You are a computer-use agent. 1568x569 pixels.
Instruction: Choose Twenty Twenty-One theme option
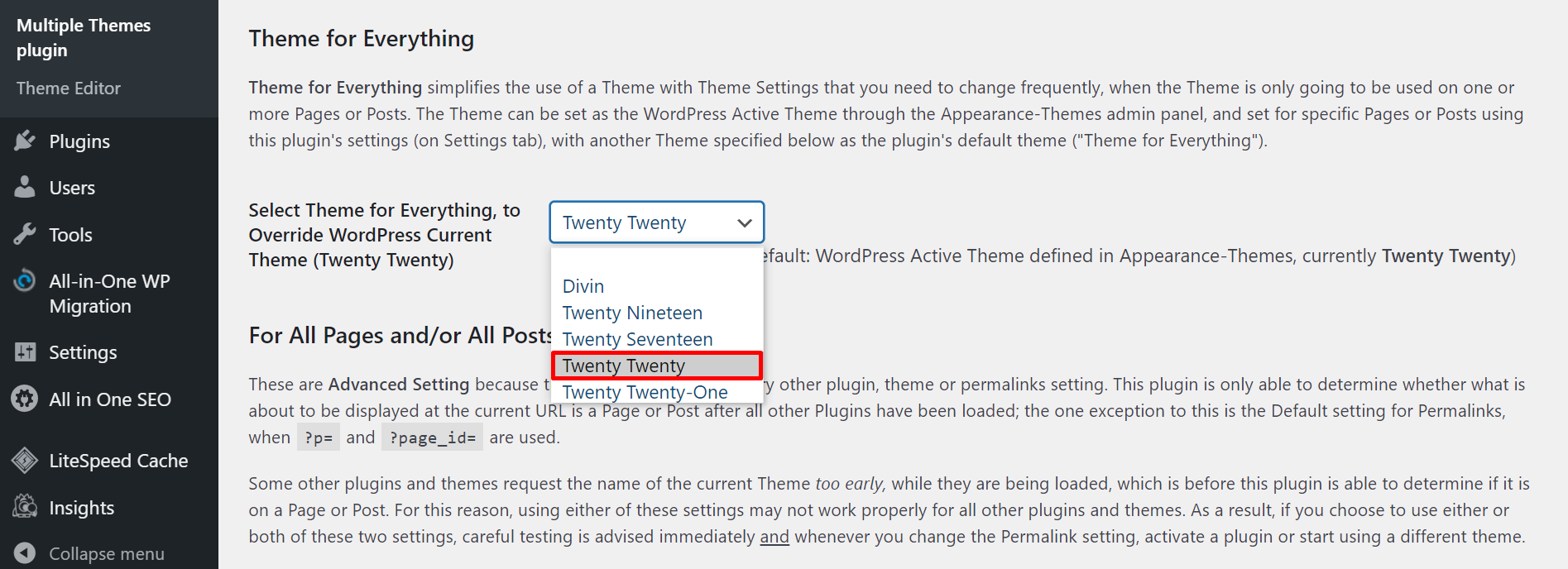pyautogui.click(x=645, y=392)
